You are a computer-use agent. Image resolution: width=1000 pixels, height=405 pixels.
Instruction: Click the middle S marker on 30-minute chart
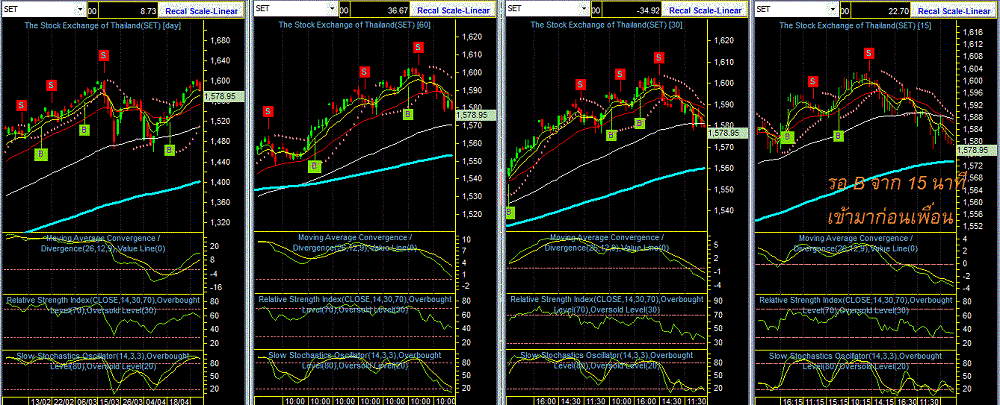point(619,75)
